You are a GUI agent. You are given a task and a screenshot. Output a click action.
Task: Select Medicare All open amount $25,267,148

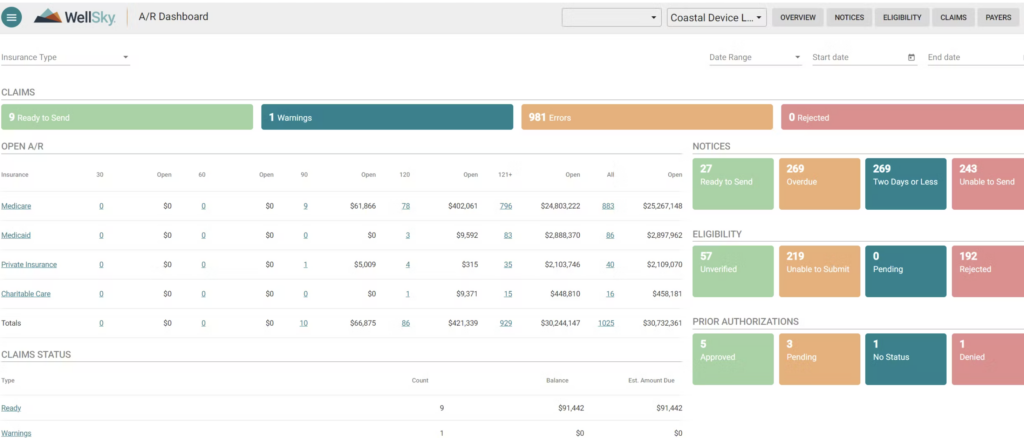click(x=663, y=206)
